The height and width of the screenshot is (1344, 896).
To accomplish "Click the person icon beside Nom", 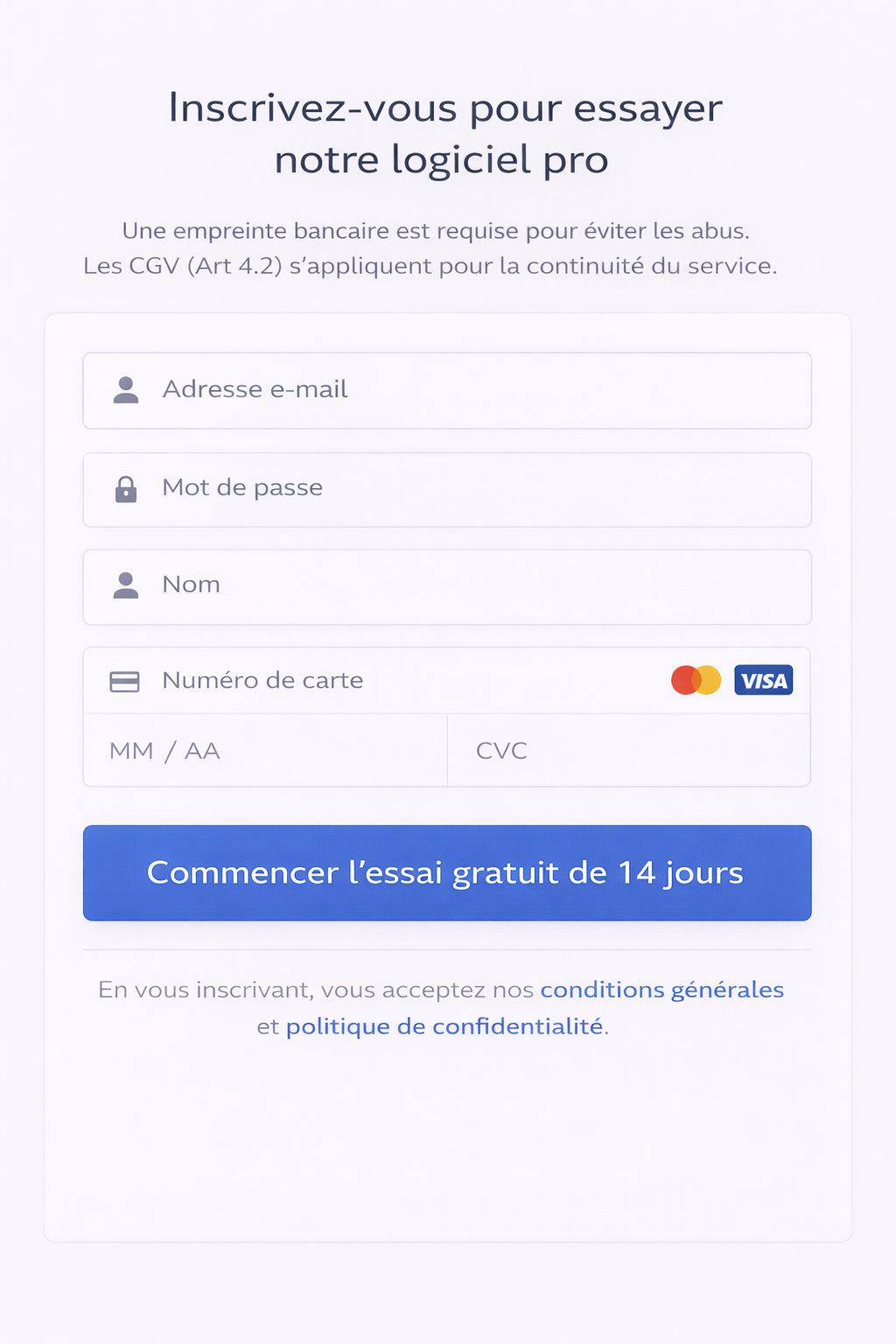I will [126, 585].
